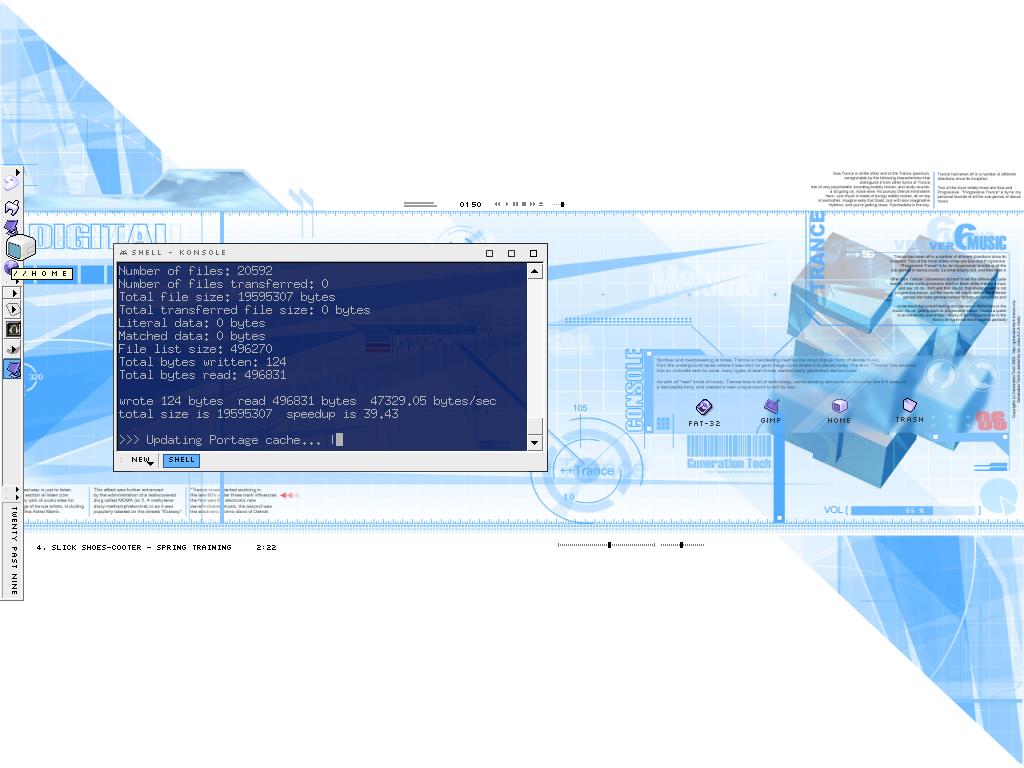Click the blue puzzle-shaped icon in side panel

[12, 208]
